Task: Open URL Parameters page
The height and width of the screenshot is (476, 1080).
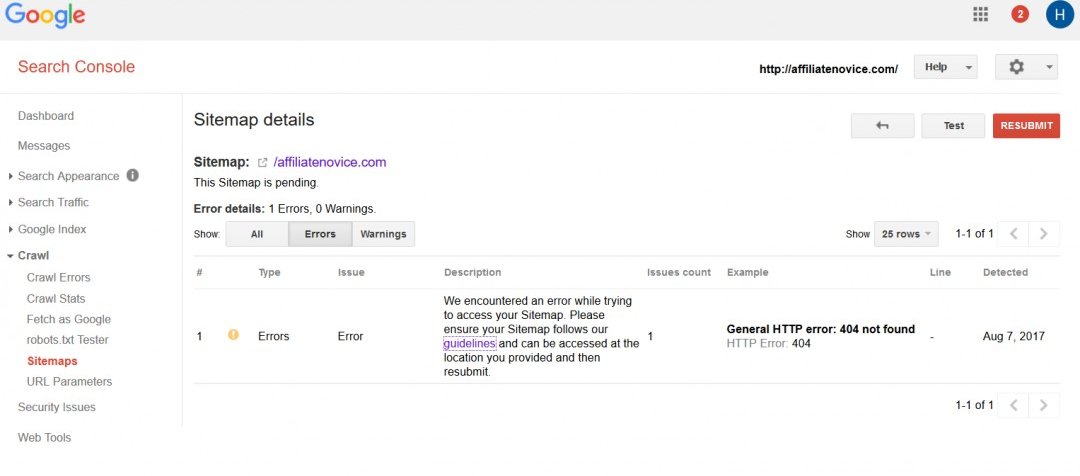Action: coord(70,381)
